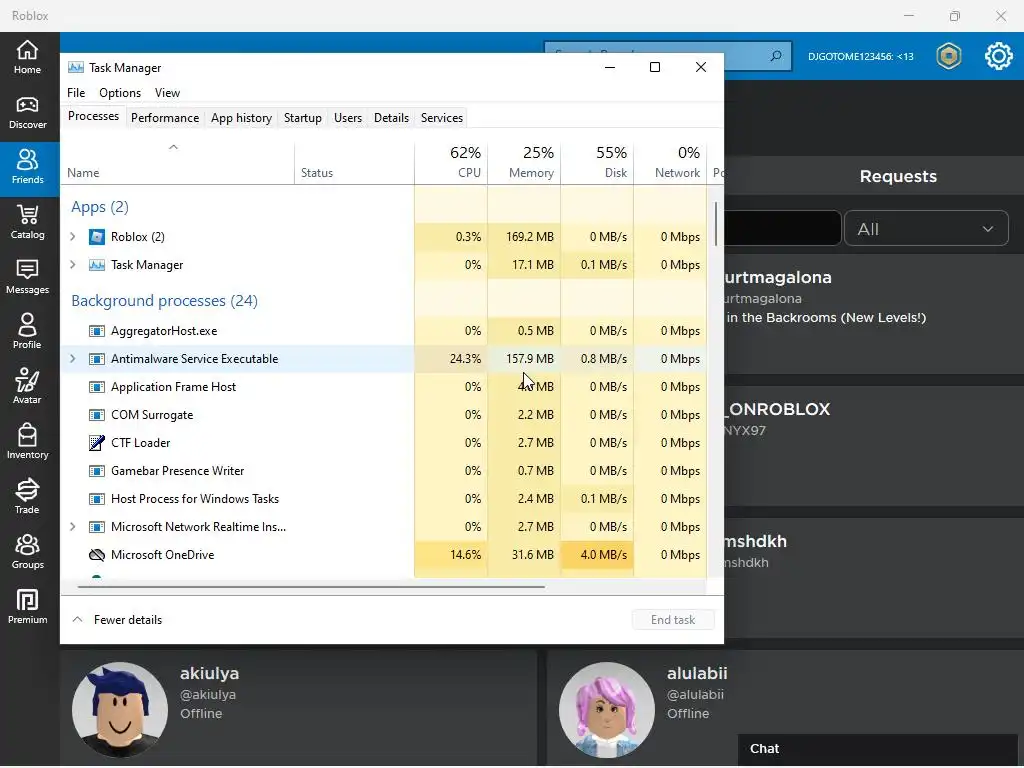This screenshot has width=1024, height=768.
Task: Open akiulya's avatar thumbnail
Action: (120, 709)
